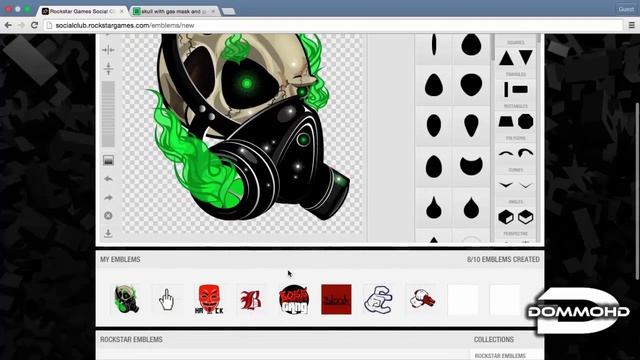
Task: Click the COLLECTIONS heading
Action: [x=494, y=340]
